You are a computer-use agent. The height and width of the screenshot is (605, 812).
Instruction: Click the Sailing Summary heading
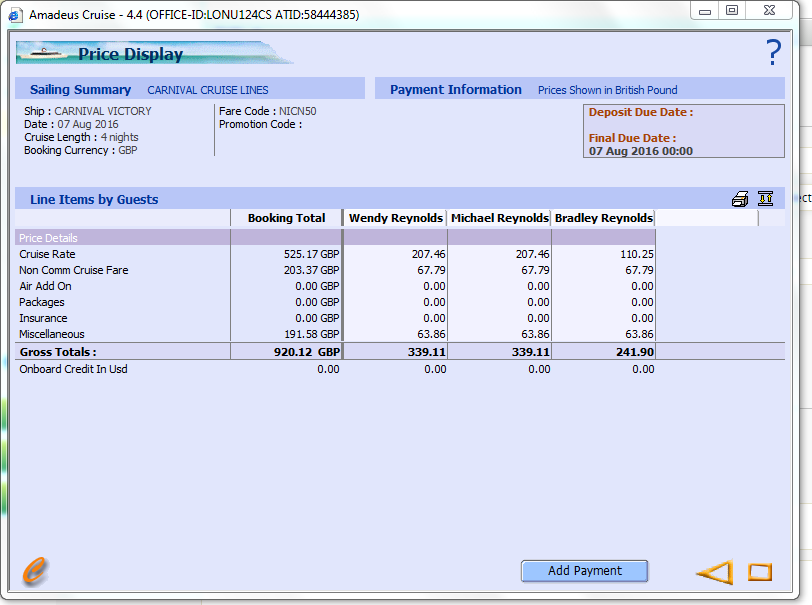(x=80, y=90)
